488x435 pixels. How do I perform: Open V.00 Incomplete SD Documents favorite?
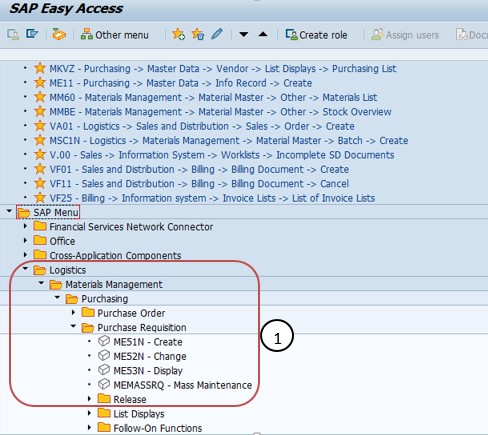tap(222, 155)
